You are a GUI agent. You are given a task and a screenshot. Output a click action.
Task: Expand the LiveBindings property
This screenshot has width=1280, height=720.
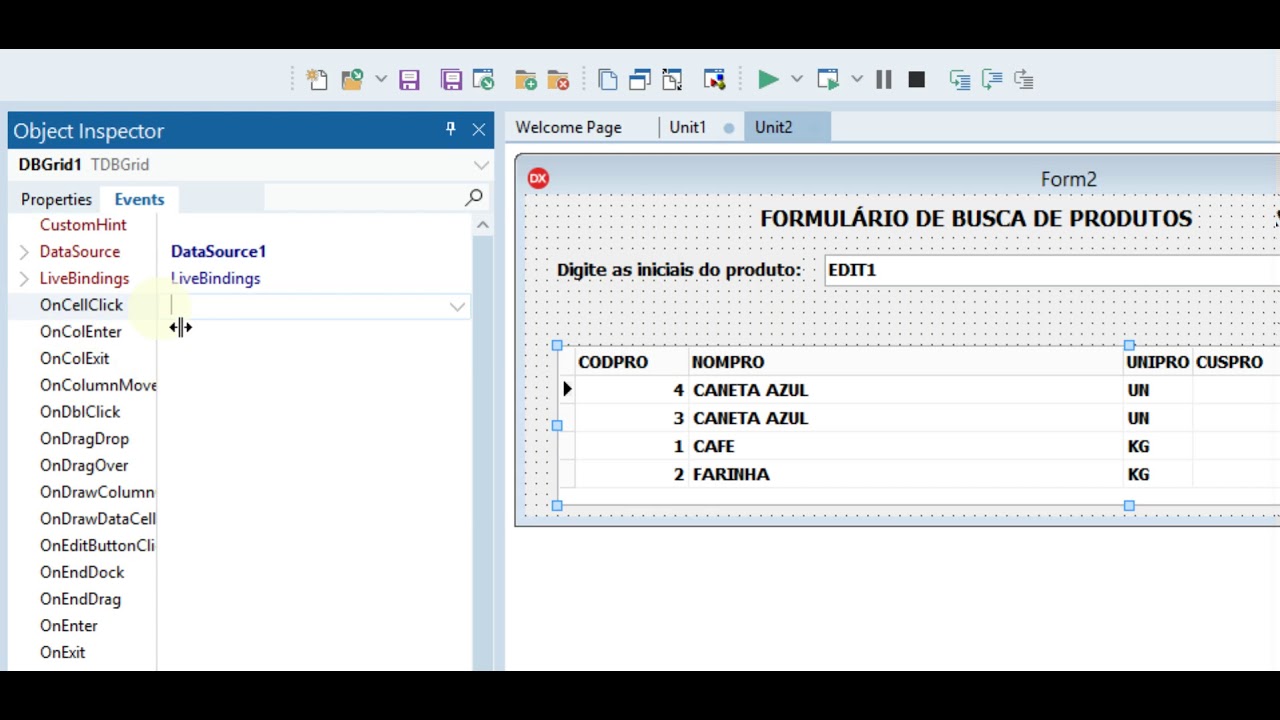click(x=24, y=279)
